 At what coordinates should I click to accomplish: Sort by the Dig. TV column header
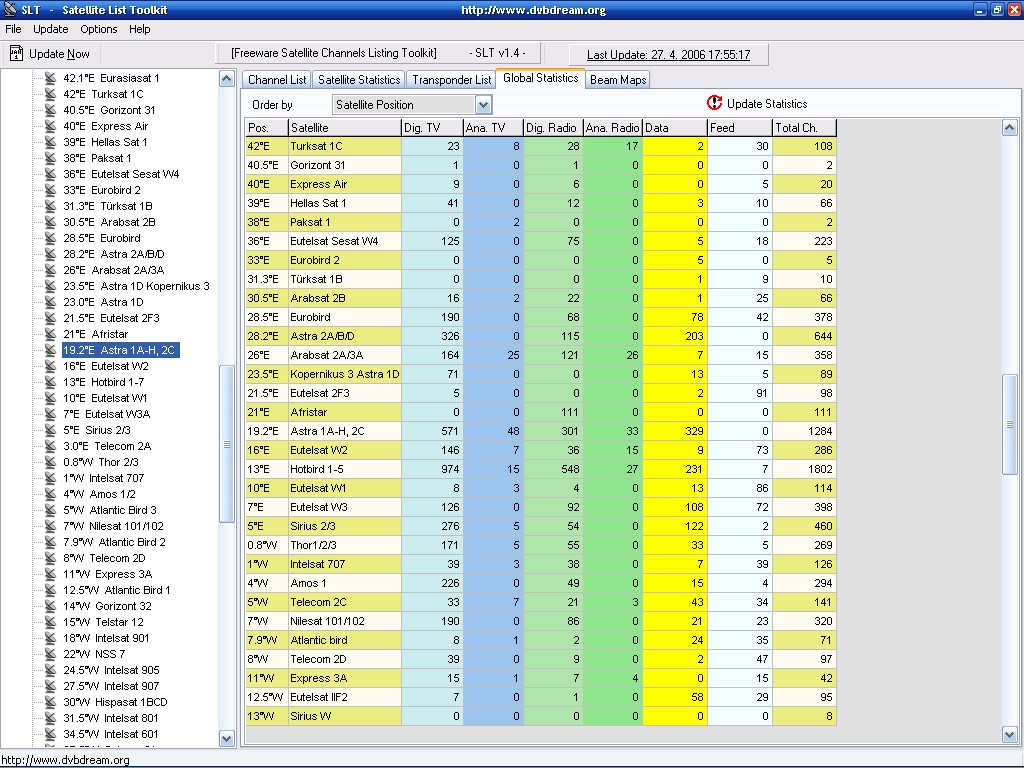pyautogui.click(x=432, y=127)
